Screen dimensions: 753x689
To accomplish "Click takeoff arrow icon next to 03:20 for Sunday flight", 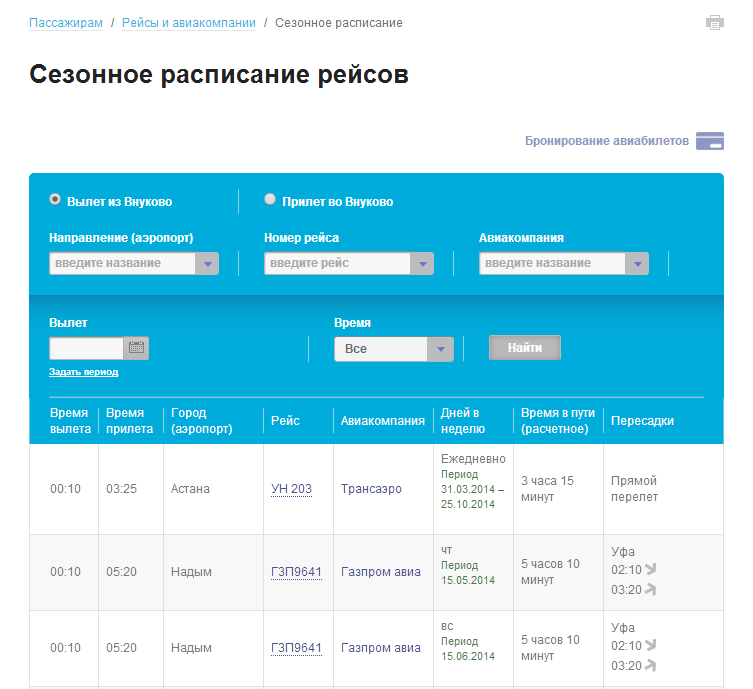I will 651,666.
